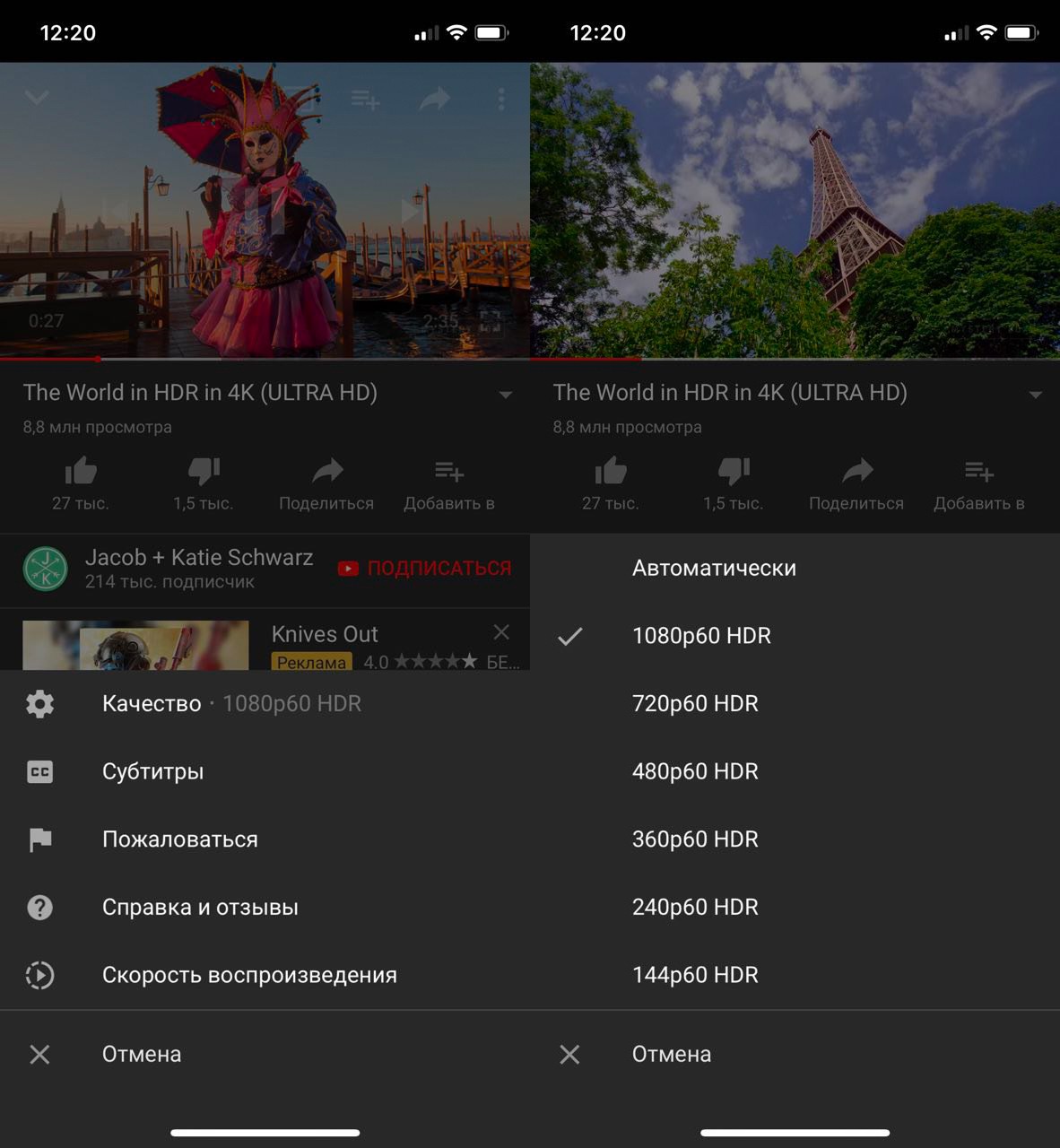Open Субтитры captions via CC icon
The height and width of the screenshot is (1148, 1060).
pyautogui.click(x=40, y=771)
